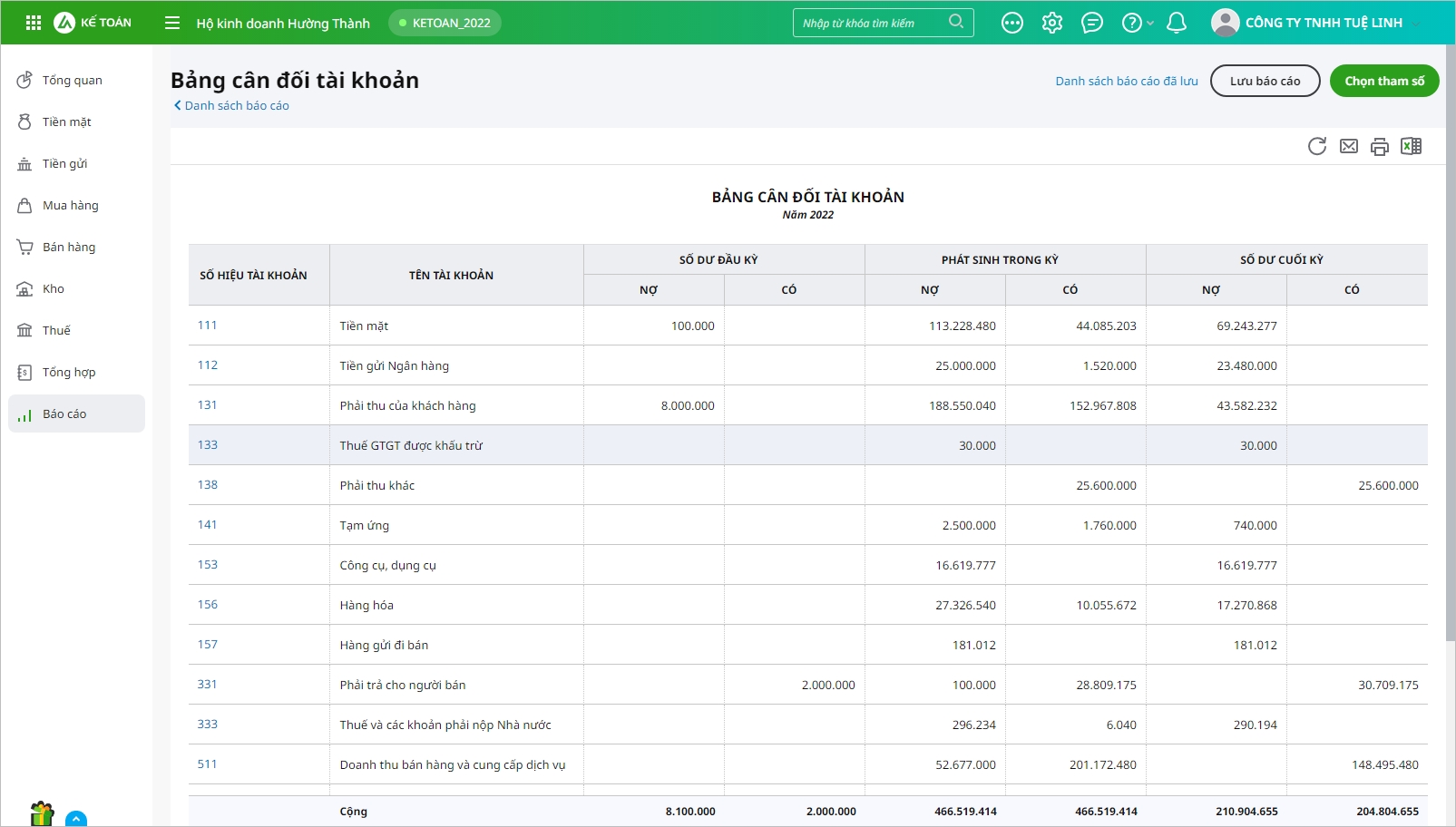
Task: Expand the help question mark dropdown
Action: [1137, 23]
